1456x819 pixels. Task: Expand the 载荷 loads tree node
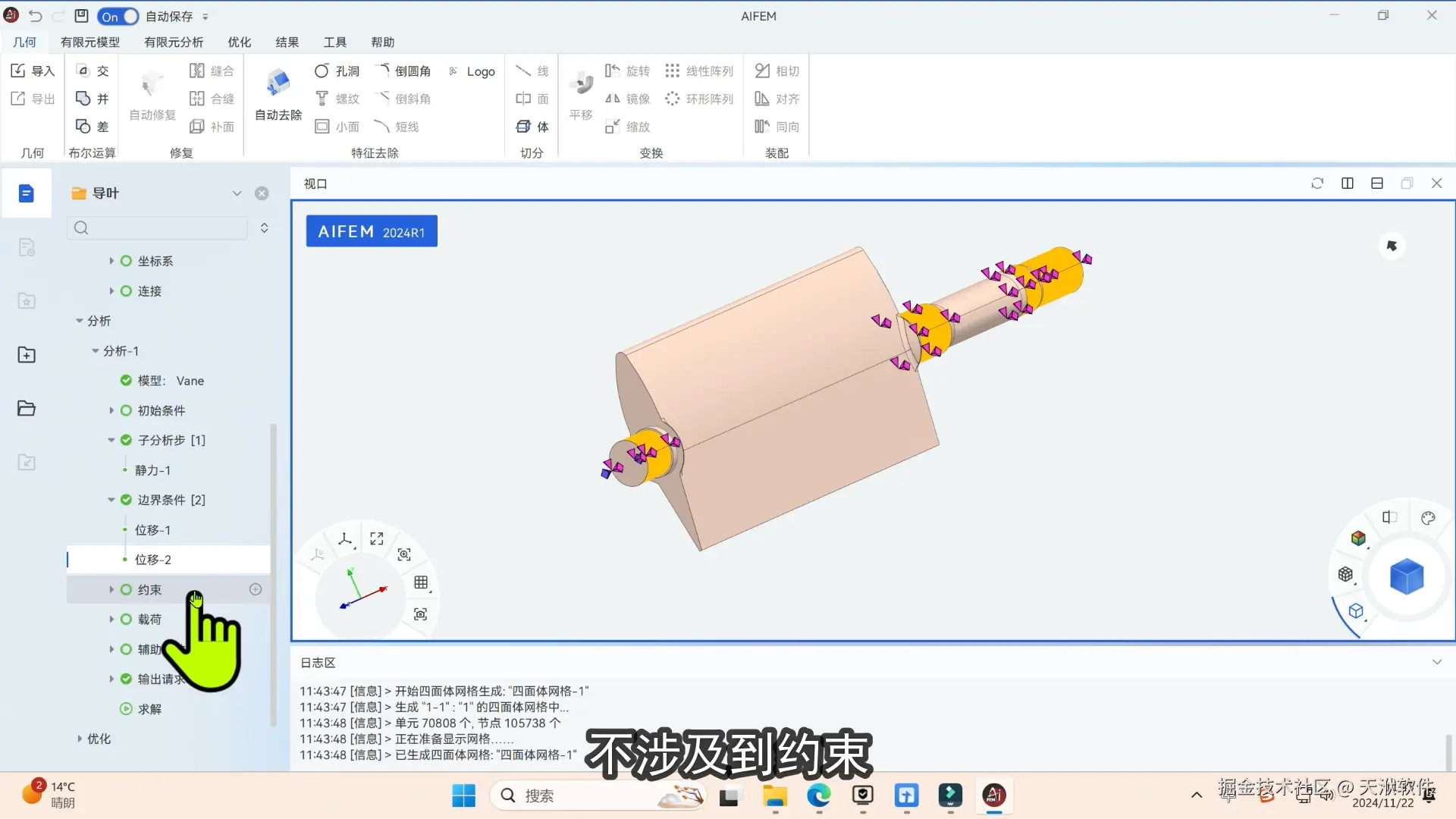pyautogui.click(x=111, y=620)
